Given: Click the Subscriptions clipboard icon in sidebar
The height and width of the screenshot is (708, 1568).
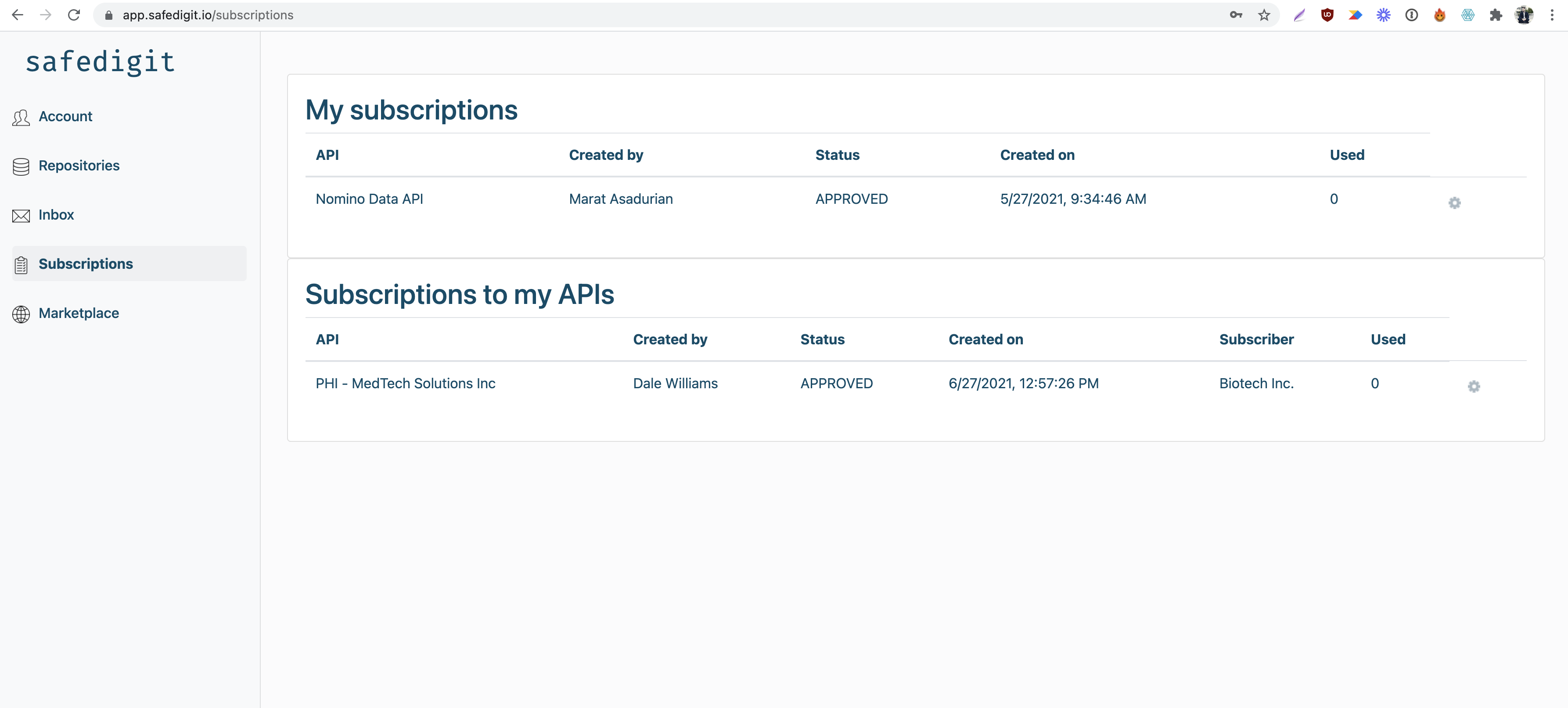Looking at the screenshot, I should pyautogui.click(x=22, y=264).
